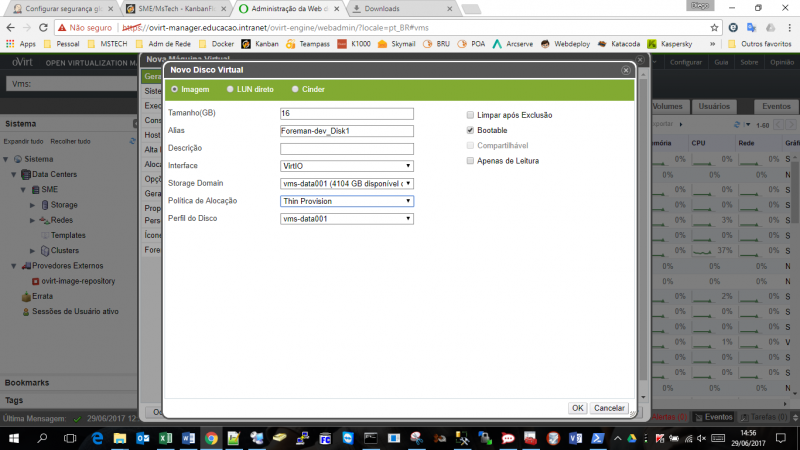Screen dimensions: 800x450
Task: Expand Política de Alocação Thin Provision dropdown
Action: click(346, 201)
